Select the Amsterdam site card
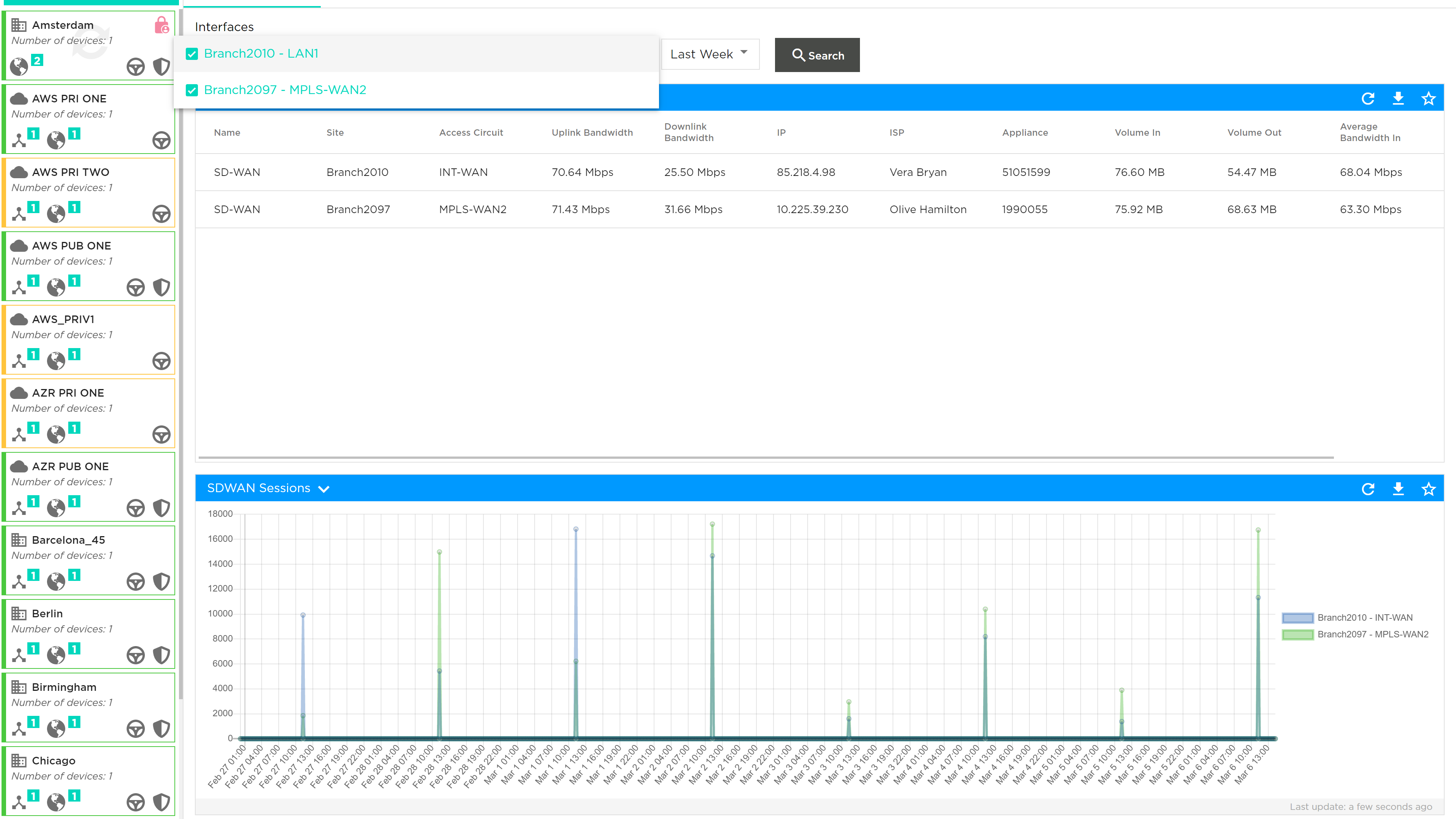The image size is (1456, 819). coord(89,45)
